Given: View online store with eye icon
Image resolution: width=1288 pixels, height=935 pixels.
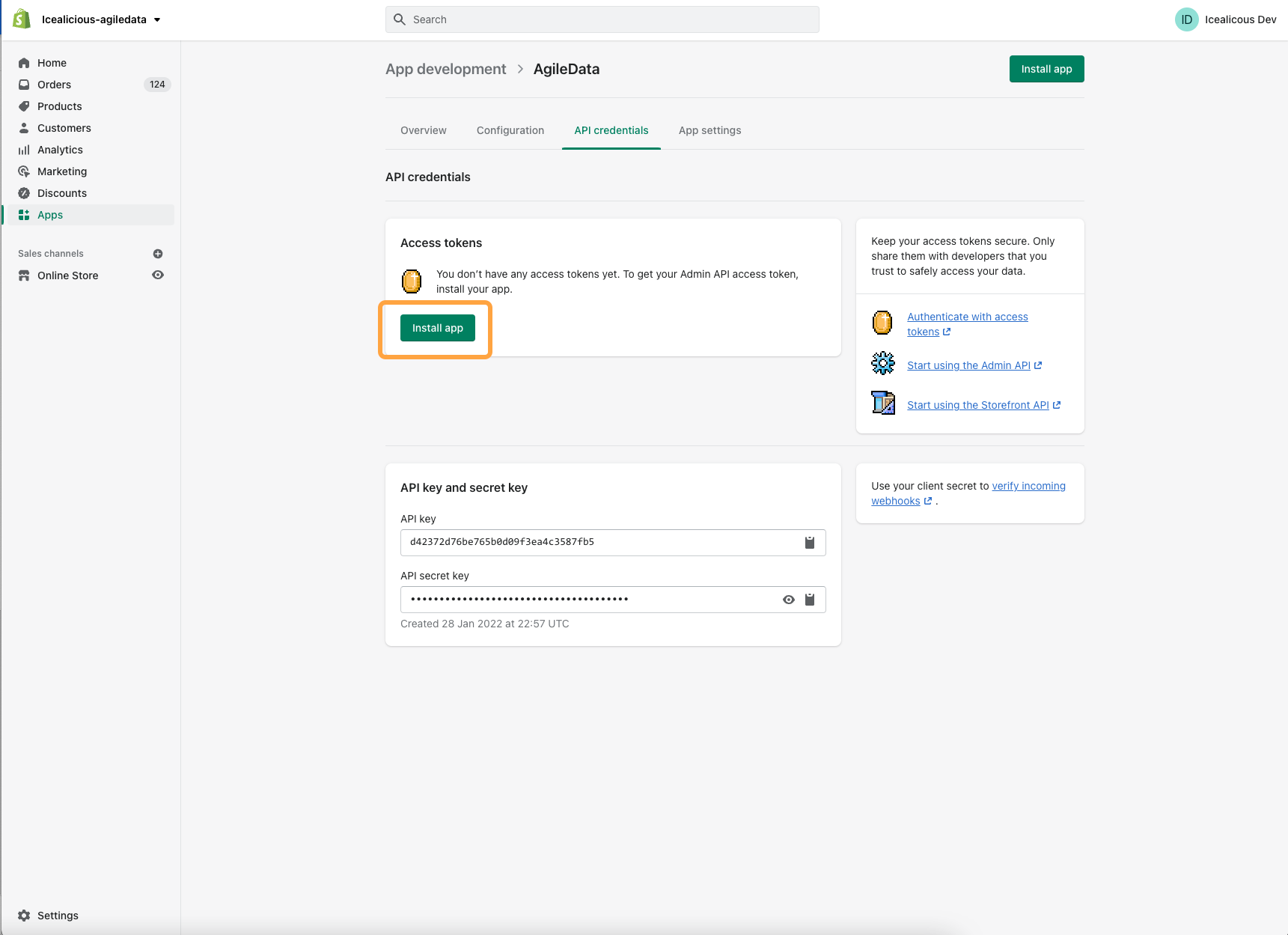Looking at the screenshot, I should pyautogui.click(x=158, y=275).
